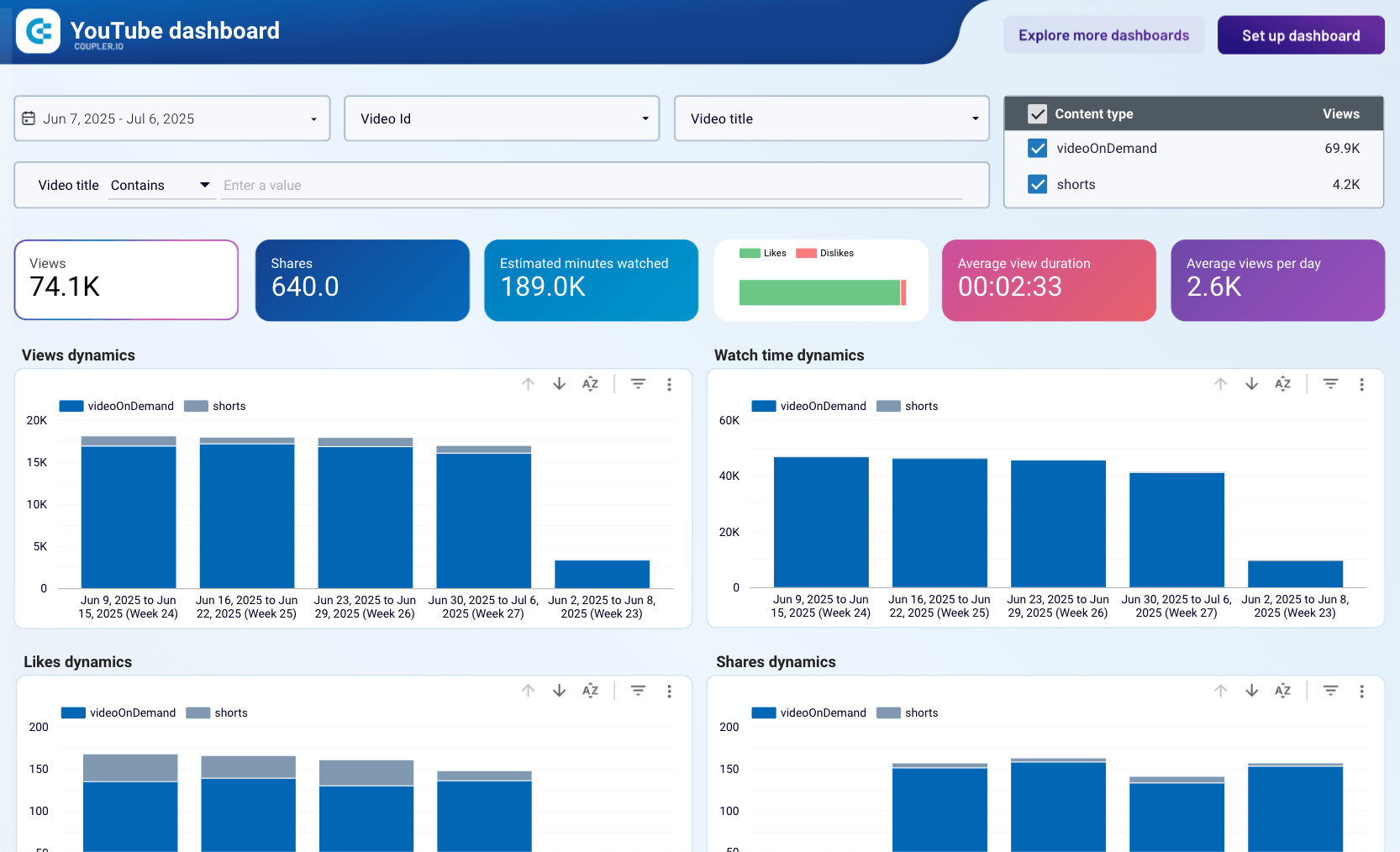Uncheck the videoOnDemand content type
The width and height of the screenshot is (1400, 852).
[x=1038, y=148]
